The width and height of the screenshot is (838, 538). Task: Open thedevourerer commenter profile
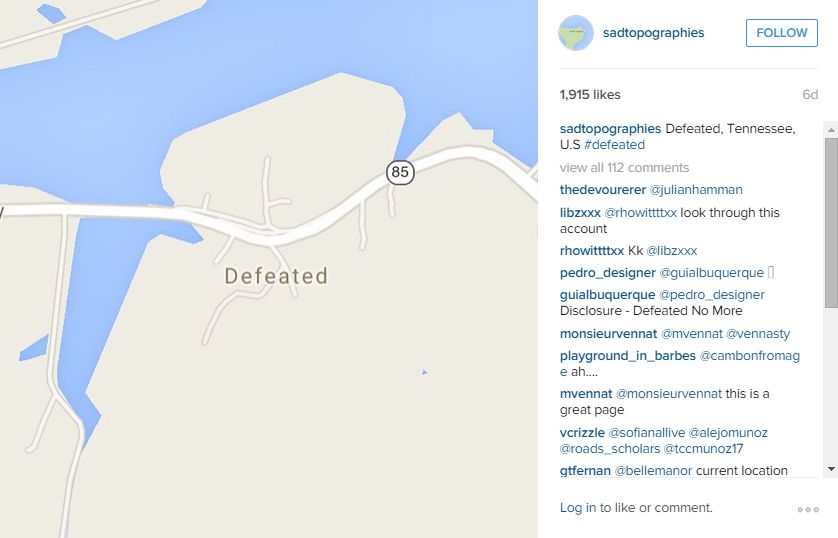[603, 190]
